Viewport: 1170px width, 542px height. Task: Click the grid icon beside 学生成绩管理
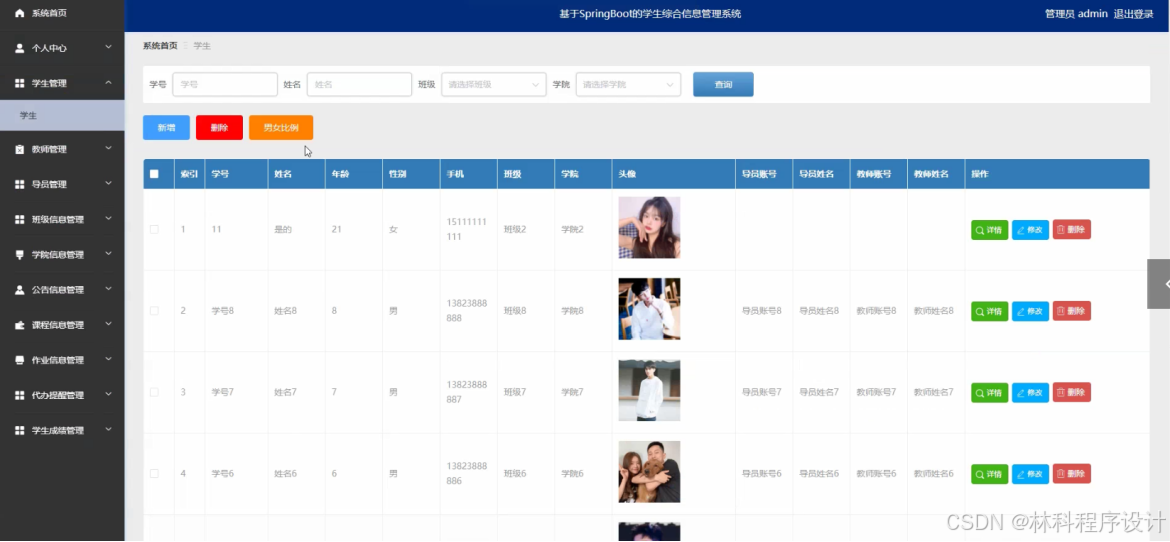(x=19, y=431)
